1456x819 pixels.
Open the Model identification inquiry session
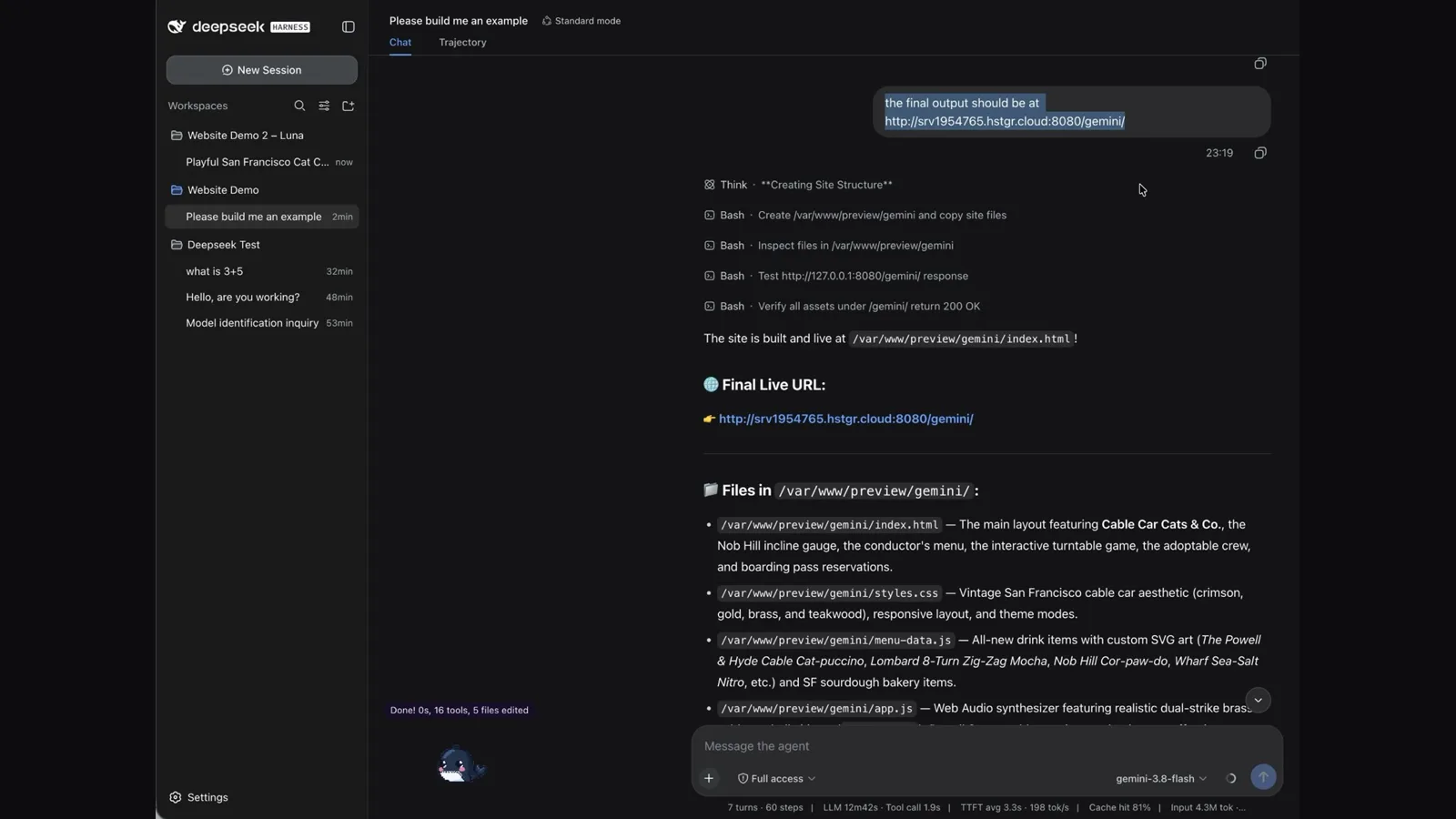[261, 323]
